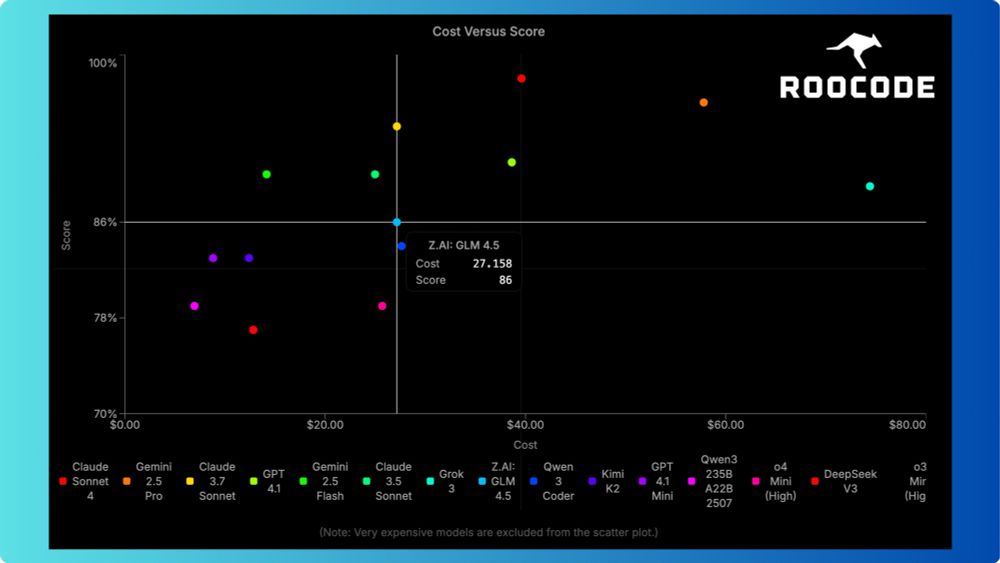This screenshot has width=1000, height=563.
Task: Click the note about very expensive models excluded
Action: click(489, 532)
